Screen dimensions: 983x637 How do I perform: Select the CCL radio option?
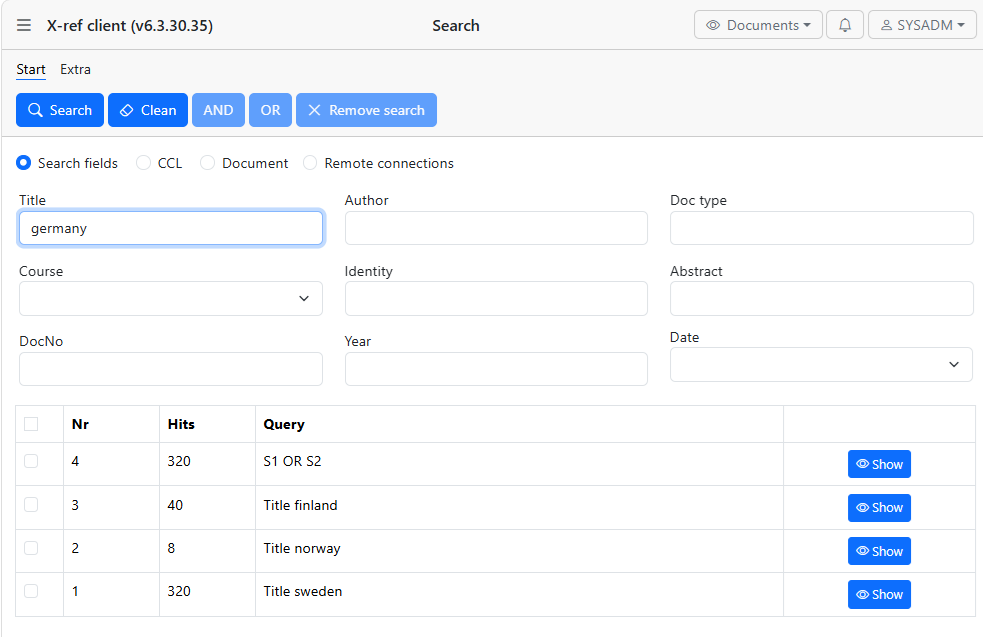click(143, 163)
